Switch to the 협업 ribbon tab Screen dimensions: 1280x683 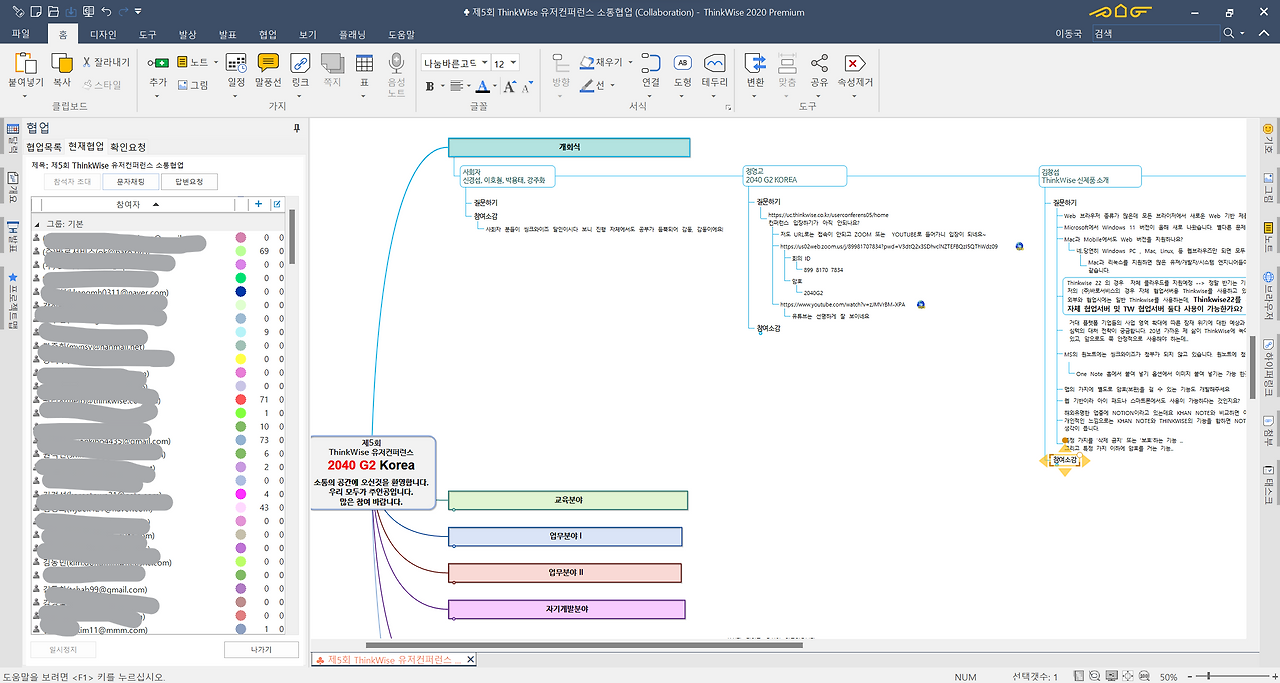tap(267, 34)
